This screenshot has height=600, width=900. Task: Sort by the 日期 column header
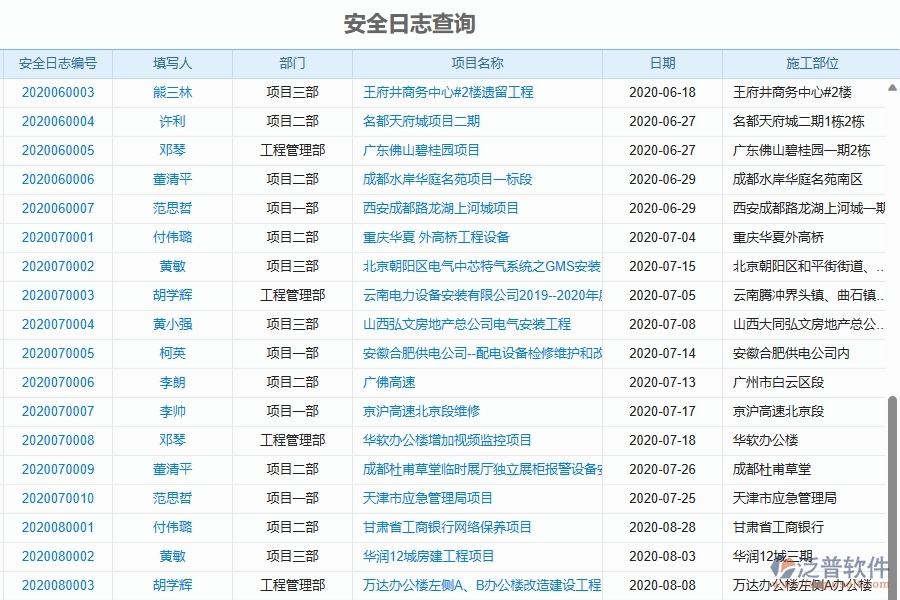click(x=664, y=63)
